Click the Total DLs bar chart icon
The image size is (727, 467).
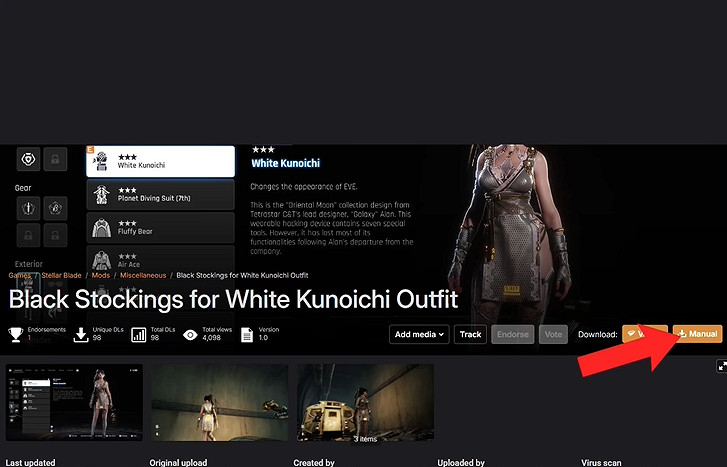(x=138, y=335)
